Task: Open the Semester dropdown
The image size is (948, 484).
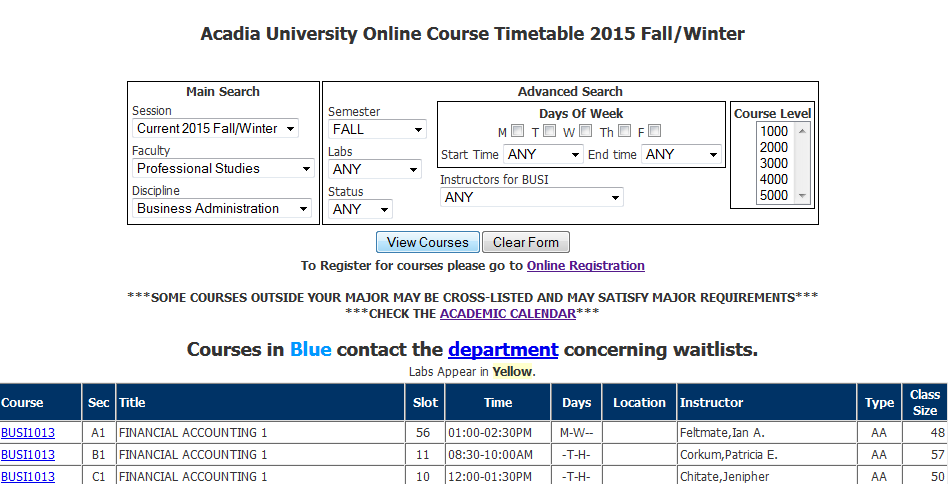Action: [x=377, y=129]
